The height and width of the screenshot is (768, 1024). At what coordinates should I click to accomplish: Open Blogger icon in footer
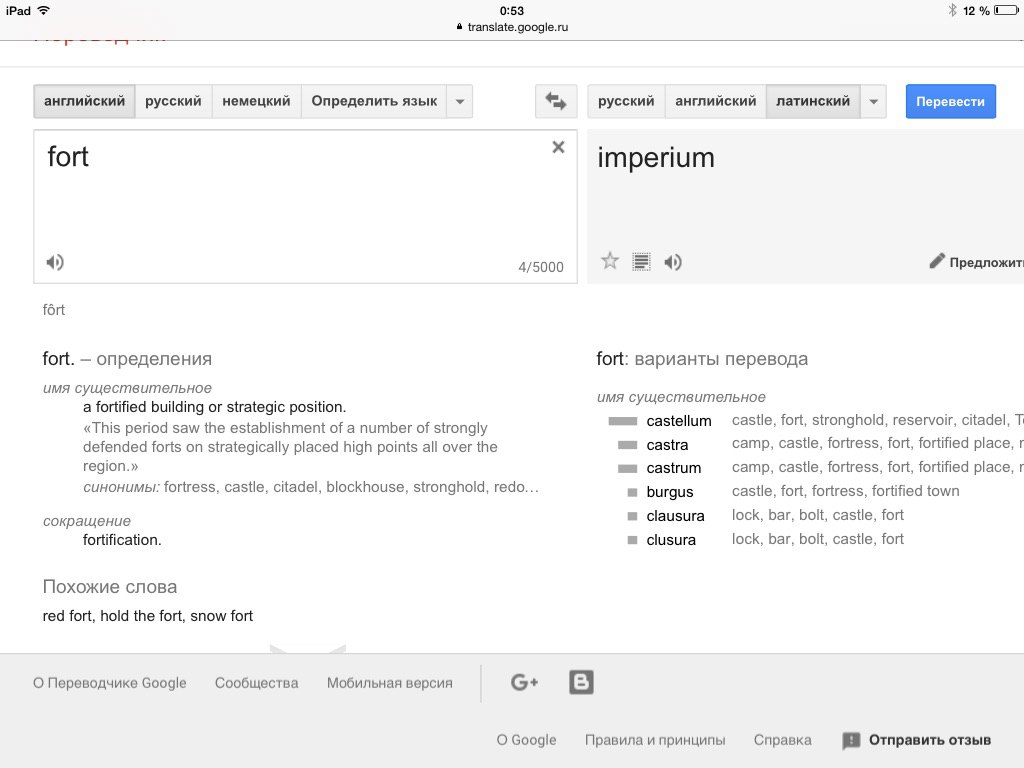tap(581, 682)
